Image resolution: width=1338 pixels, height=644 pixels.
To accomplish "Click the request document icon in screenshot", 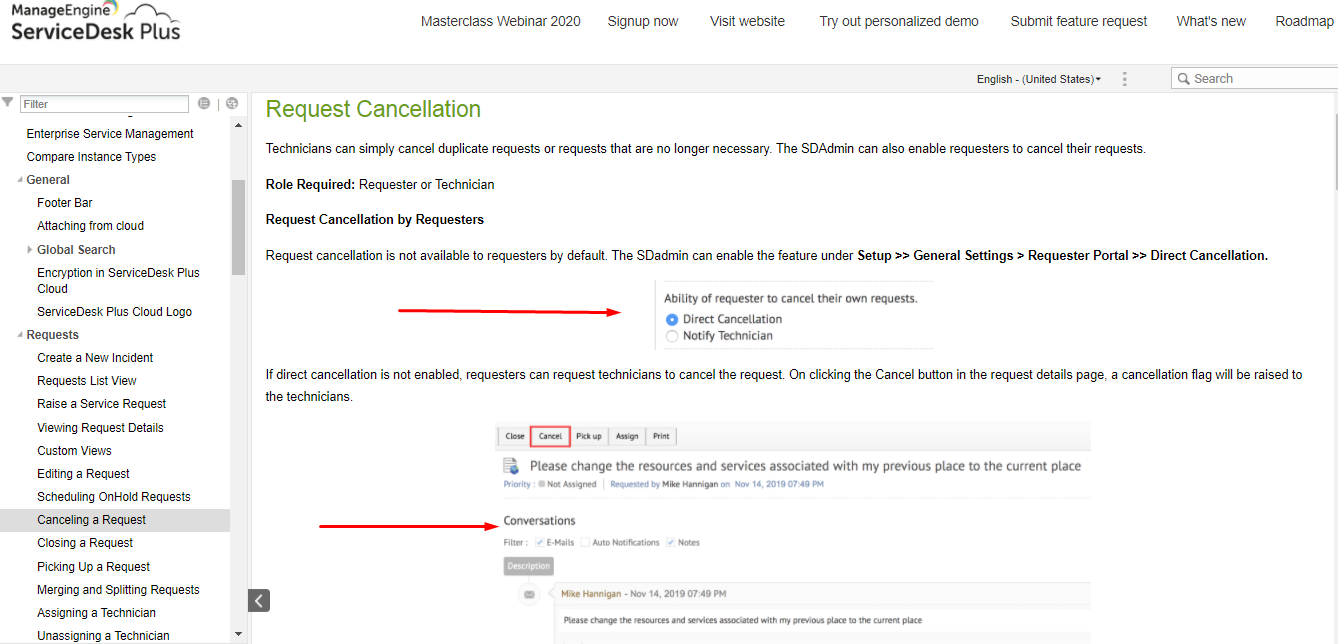I will click(511, 466).
